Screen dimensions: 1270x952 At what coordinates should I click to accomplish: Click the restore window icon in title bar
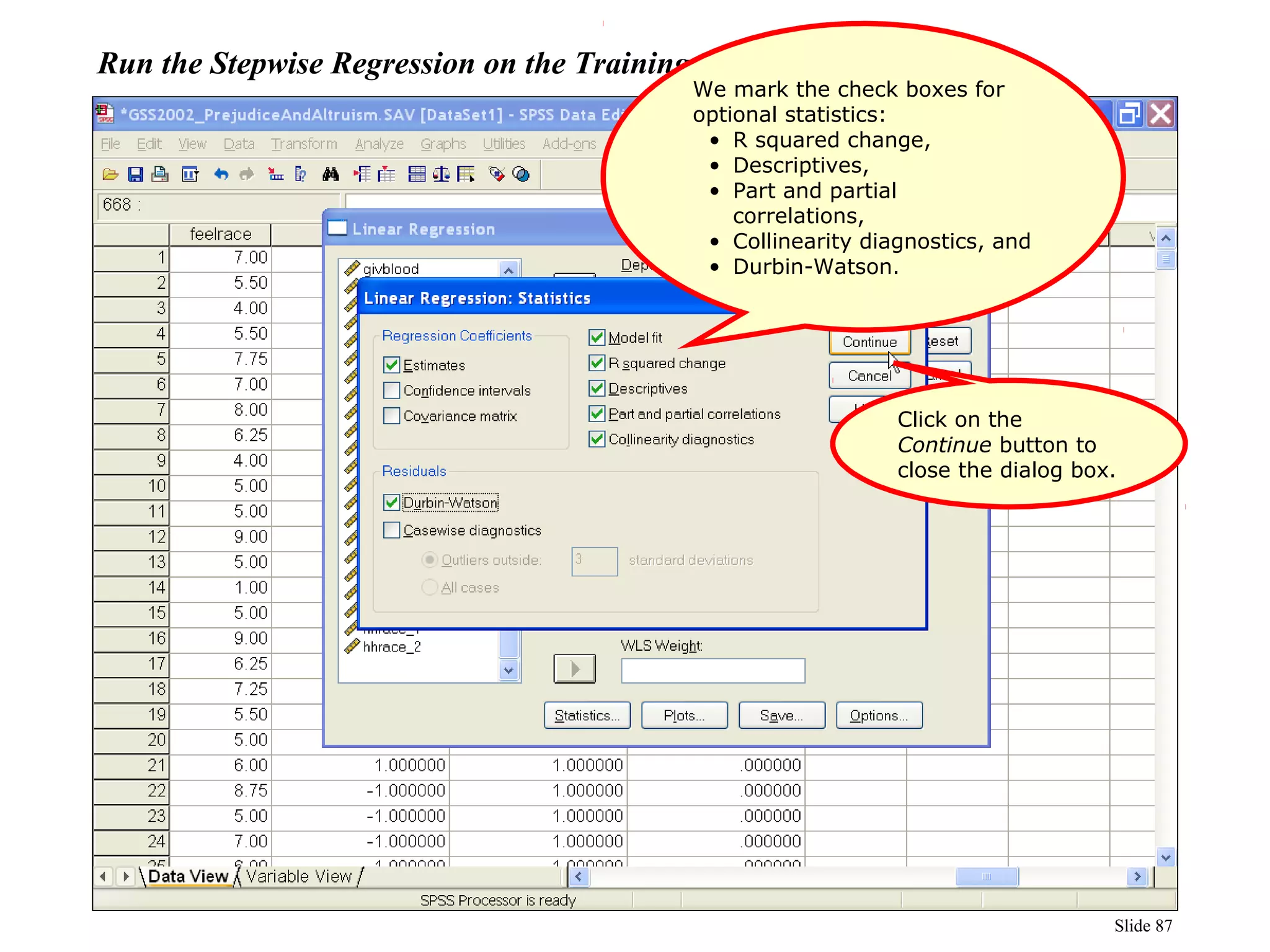[x=1129, y=115]
